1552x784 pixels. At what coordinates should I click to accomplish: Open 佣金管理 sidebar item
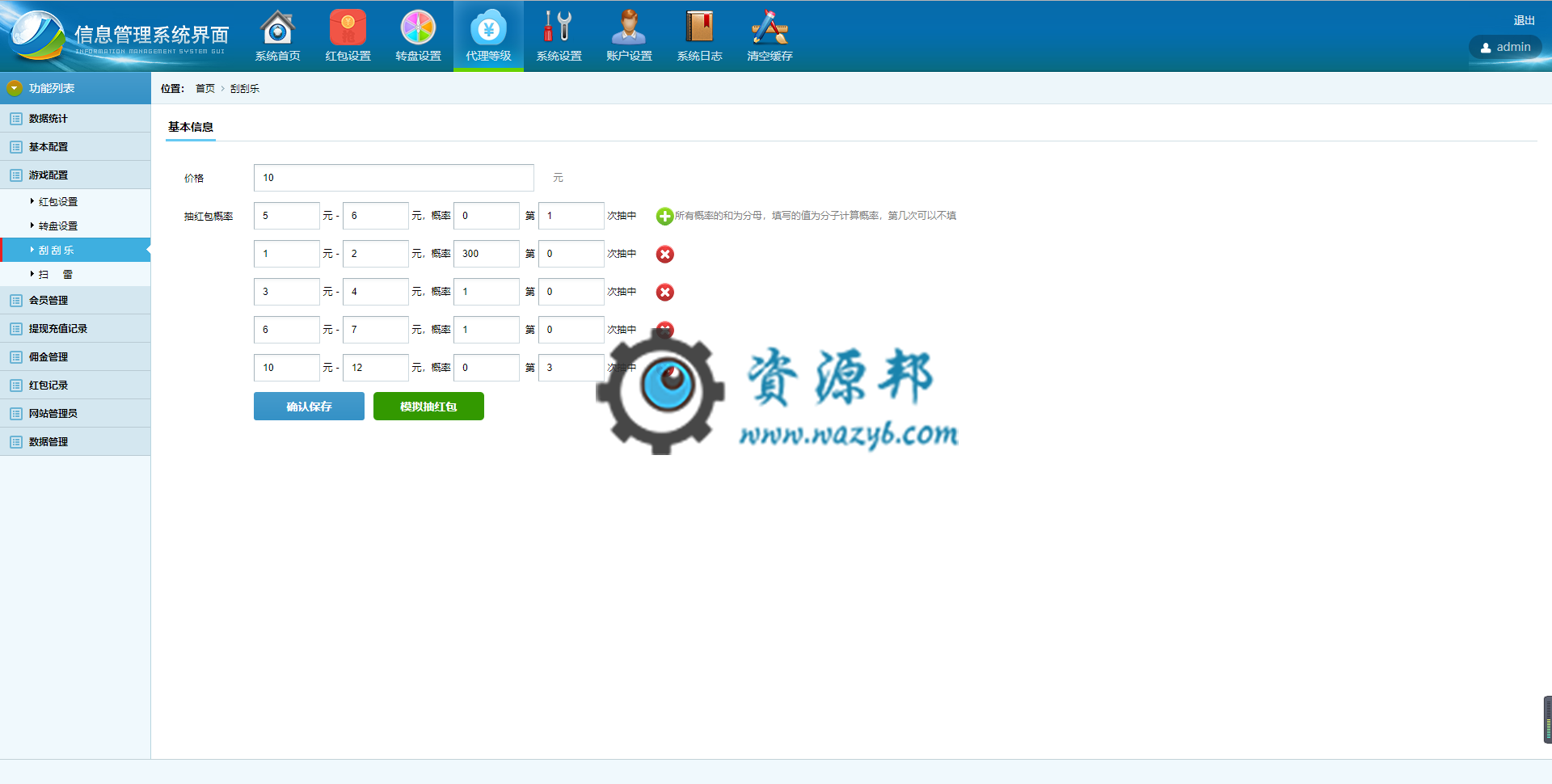point(75,357)
